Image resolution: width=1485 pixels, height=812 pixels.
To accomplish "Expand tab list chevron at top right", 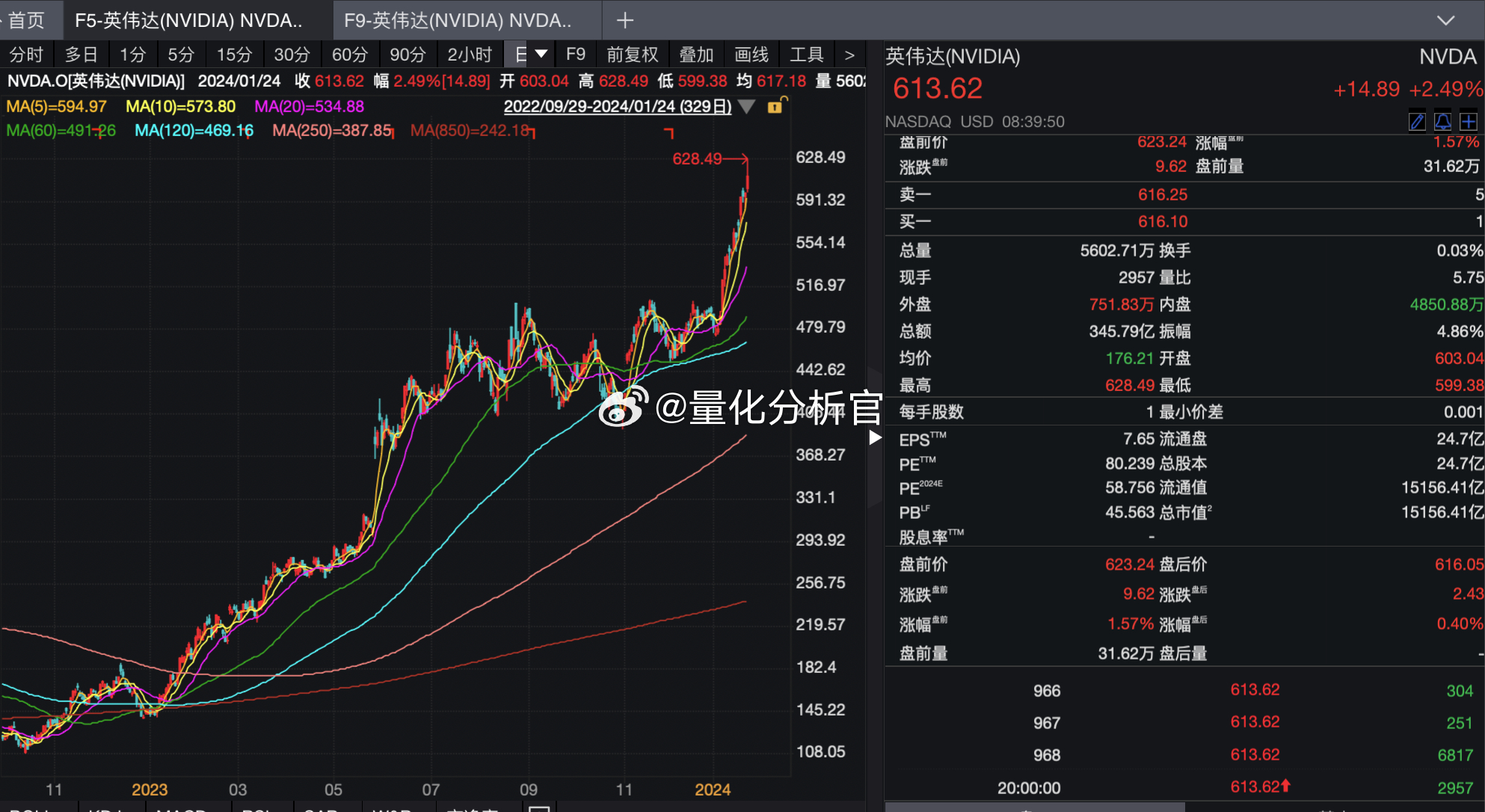I will coord(1446,20).
